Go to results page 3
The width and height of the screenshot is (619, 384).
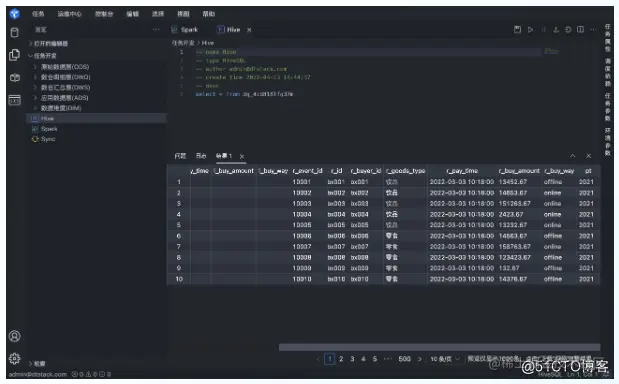tap(352, 359)
